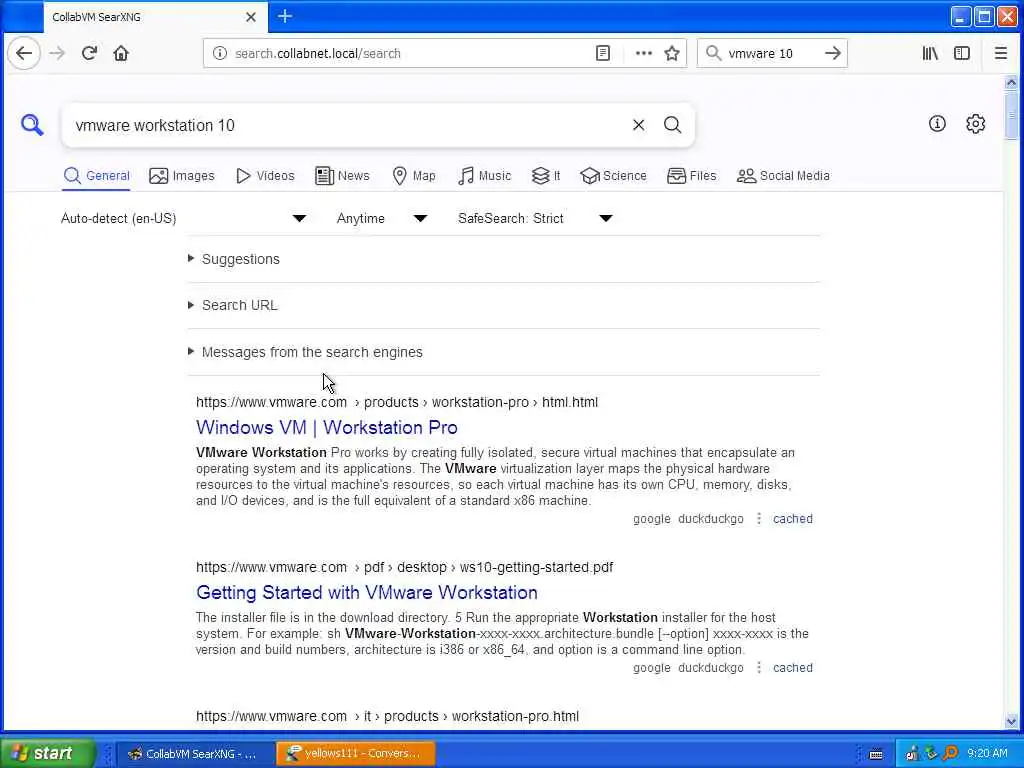Click the page scrollbar down arrow
This screenshot has height=768, width=1024.
tap(1011, 722)
